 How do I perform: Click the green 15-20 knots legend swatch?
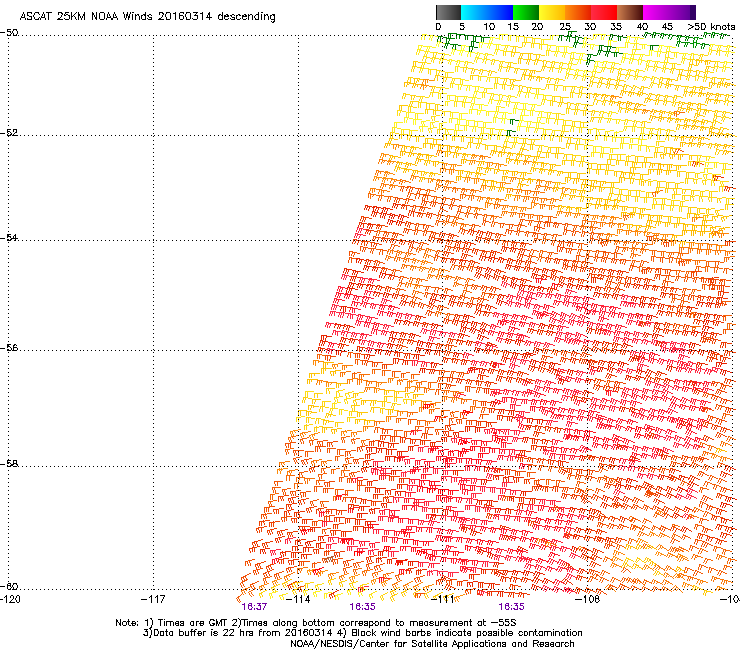[526, 12]
